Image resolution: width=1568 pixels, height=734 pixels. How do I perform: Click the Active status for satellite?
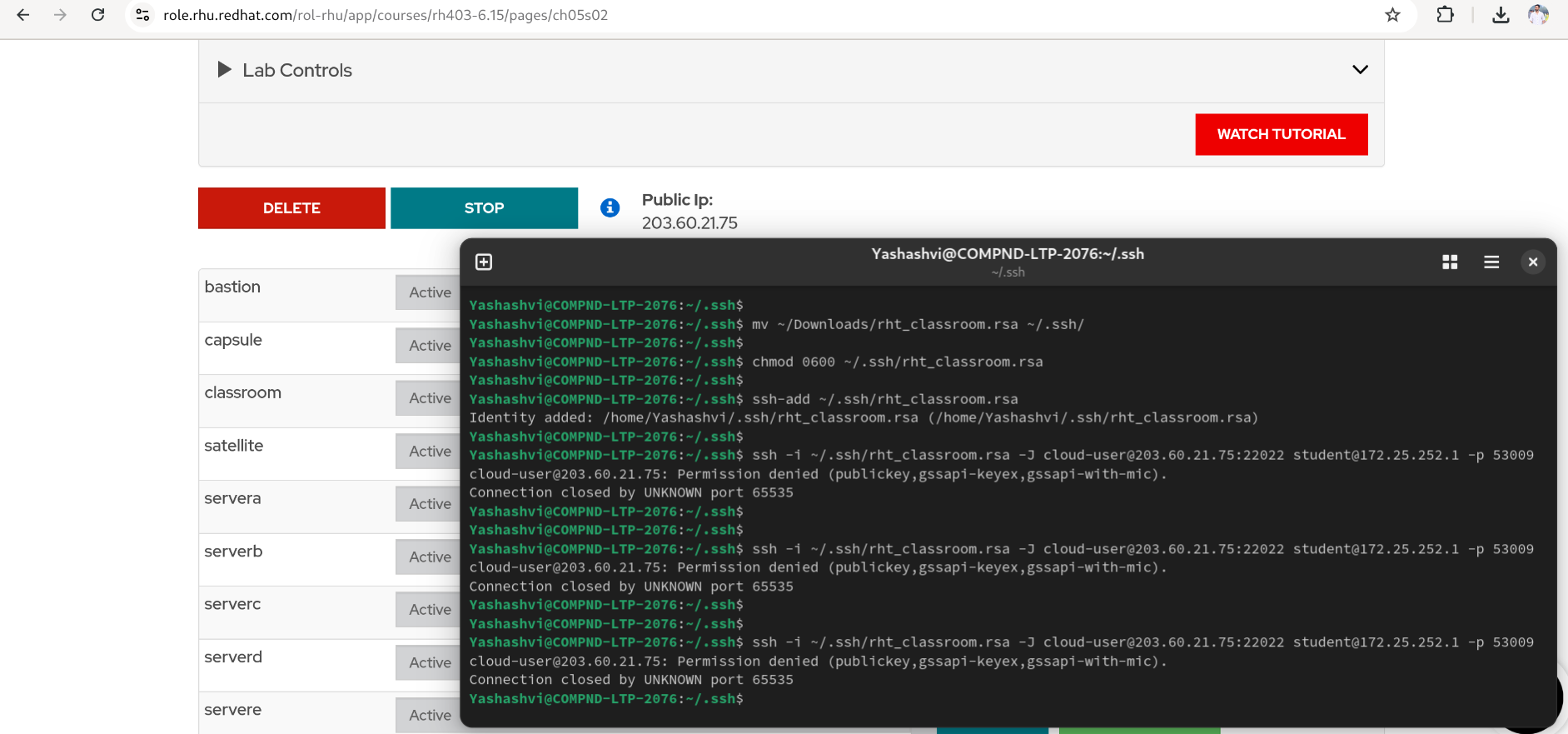pyautogui.click(x=430, y=451)
